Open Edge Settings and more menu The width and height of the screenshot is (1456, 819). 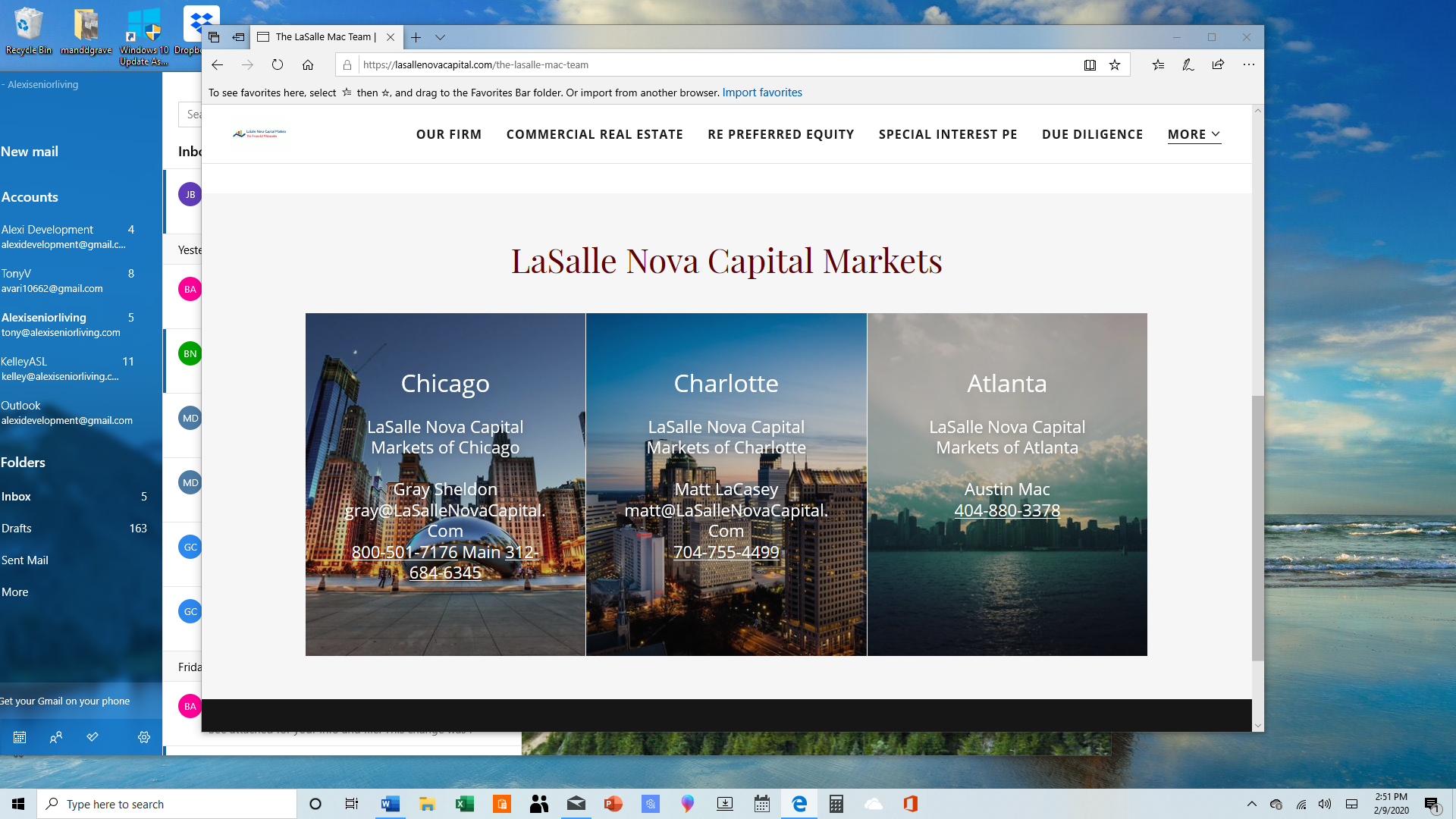pos(1249,65)
